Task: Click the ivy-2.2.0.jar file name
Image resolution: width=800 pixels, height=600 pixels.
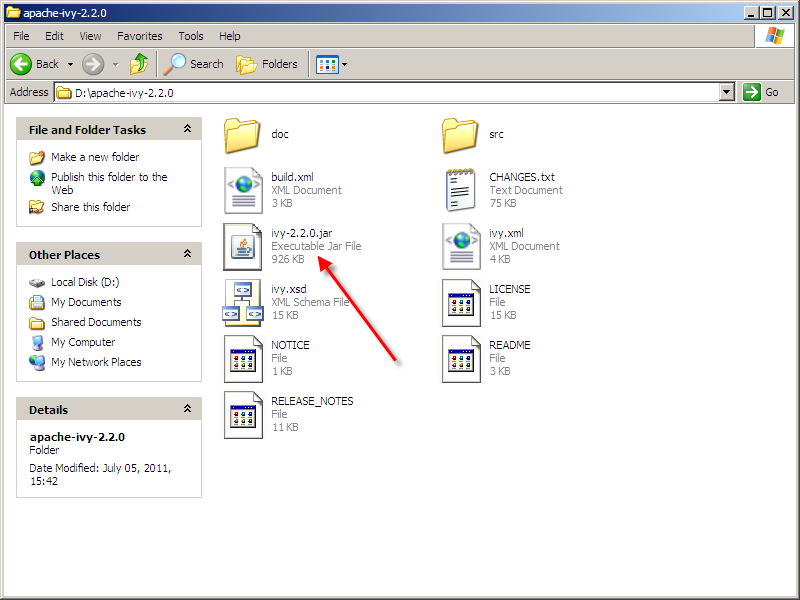Action: click(302, 233)
